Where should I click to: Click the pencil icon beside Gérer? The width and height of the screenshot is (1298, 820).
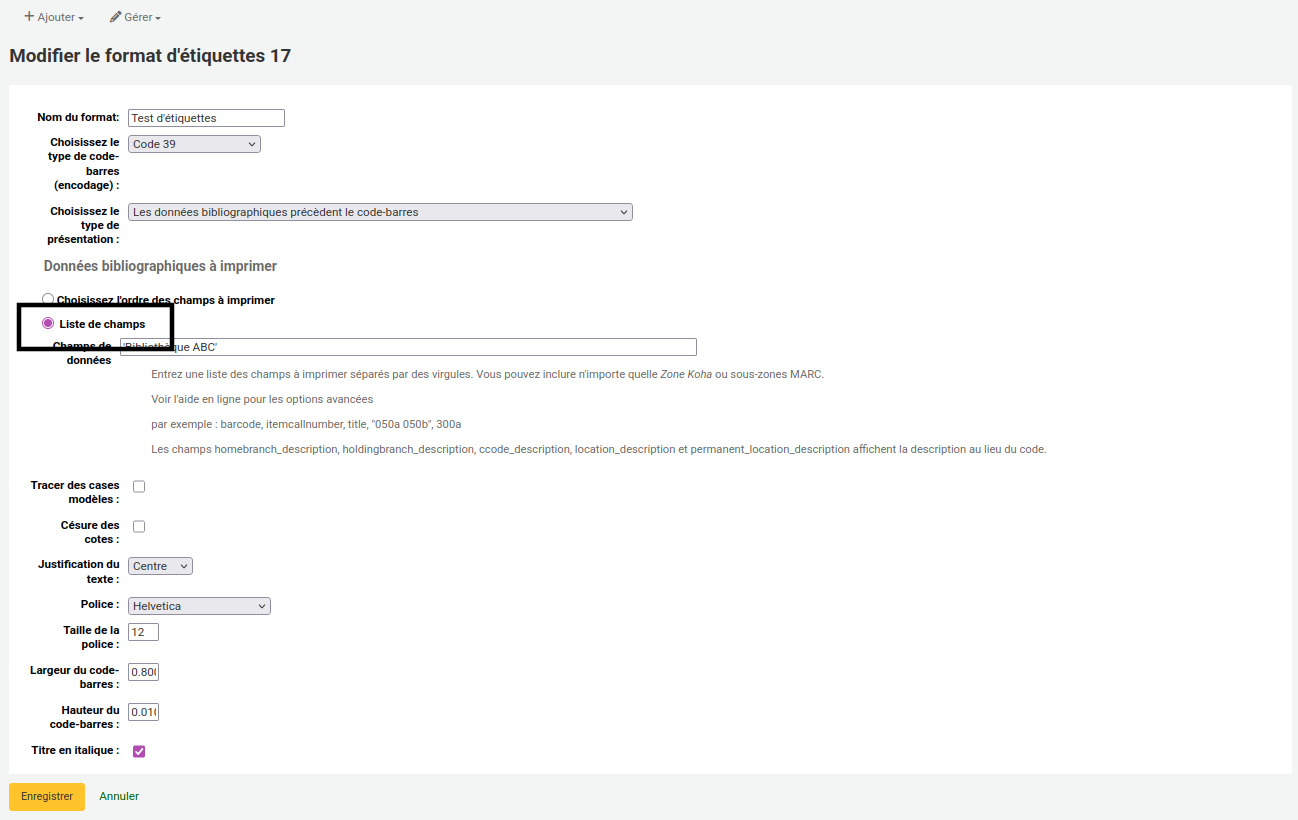pyautogui.click(x=116, y=17)
